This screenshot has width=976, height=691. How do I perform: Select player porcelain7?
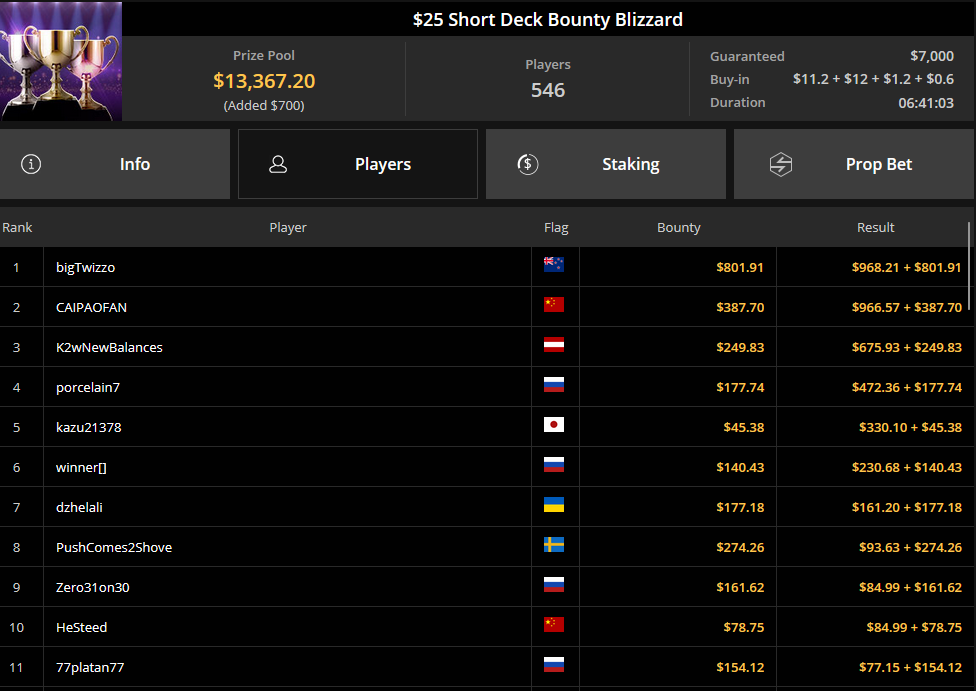click(x=88, y=387)
